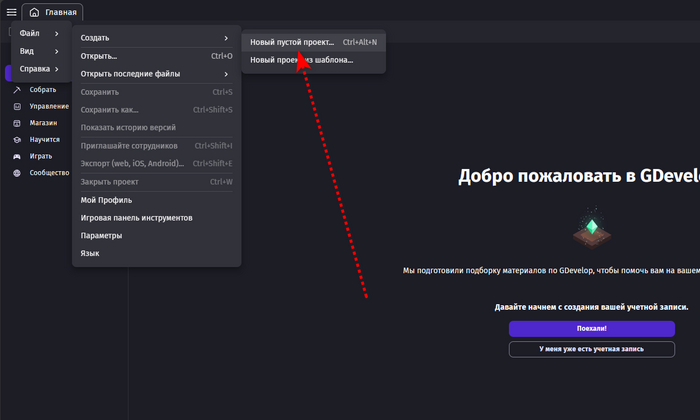700x420 pixels.
Task: Click the Собрать hammer icon in sidebar
Action: (17, 90)
